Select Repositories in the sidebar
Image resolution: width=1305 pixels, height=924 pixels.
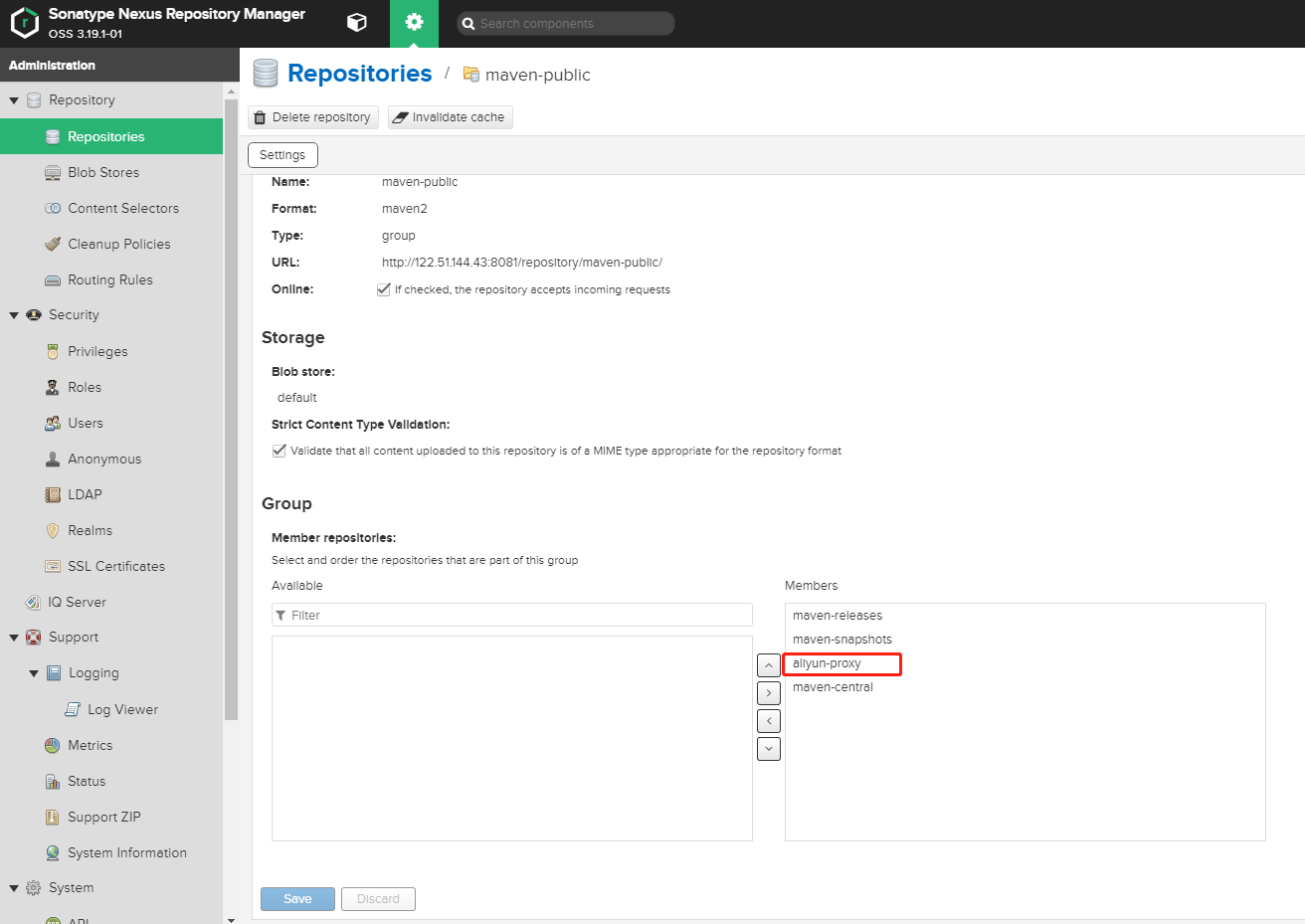click(x=111, y=136)
